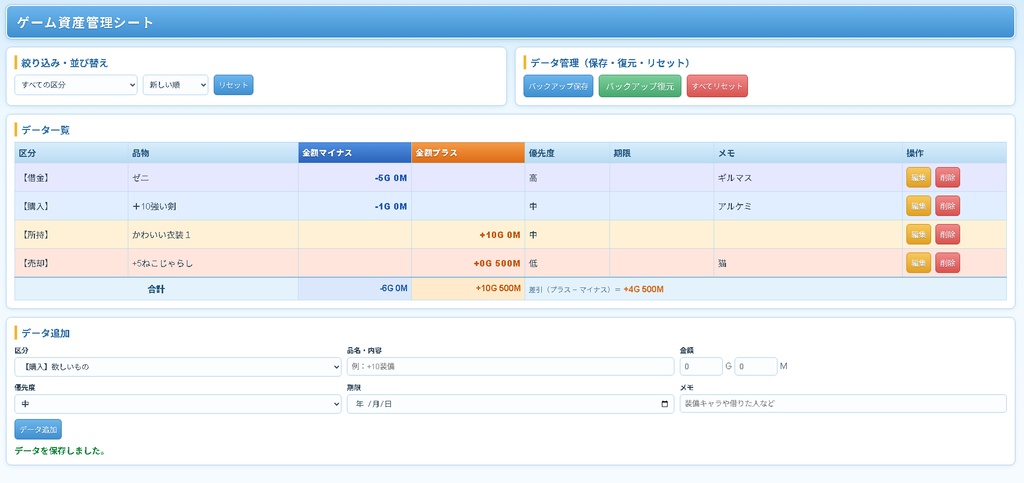1024x483 pixels.
Task: Open the 優先度 dropdown in データ追加
Action: click(178, 404)
